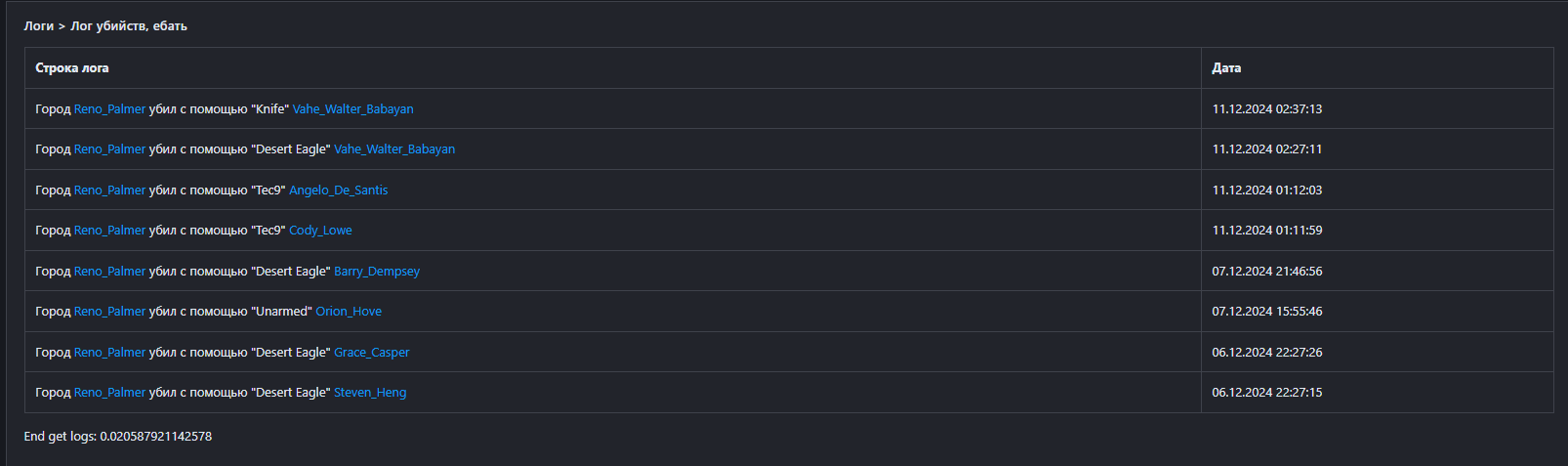1568x466 pixels.
Task: Click the date cell 07.12.2024 21:46:56
Action: coord(1266,272)
